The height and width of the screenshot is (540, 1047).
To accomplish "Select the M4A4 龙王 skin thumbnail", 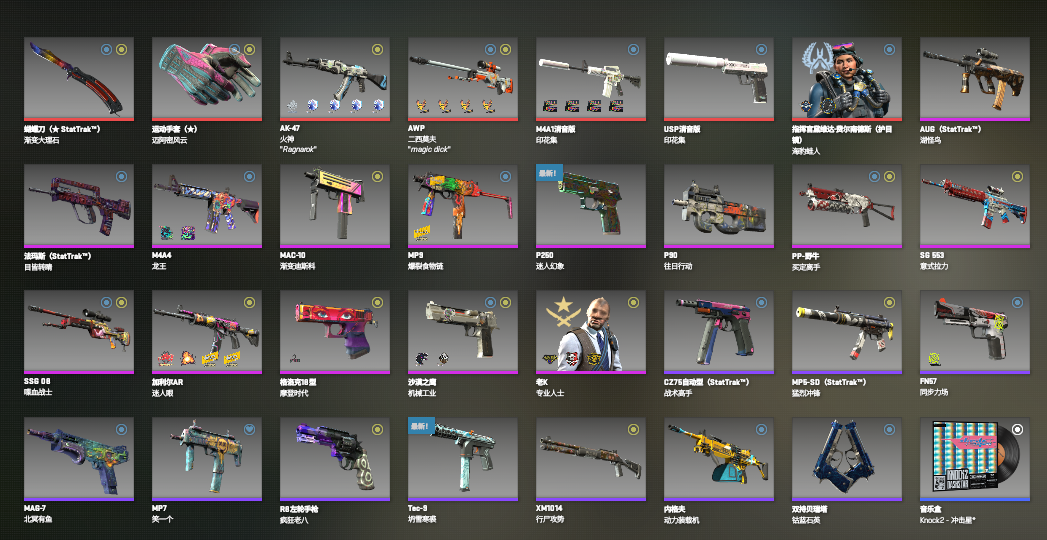I will [x=207, y=206].
